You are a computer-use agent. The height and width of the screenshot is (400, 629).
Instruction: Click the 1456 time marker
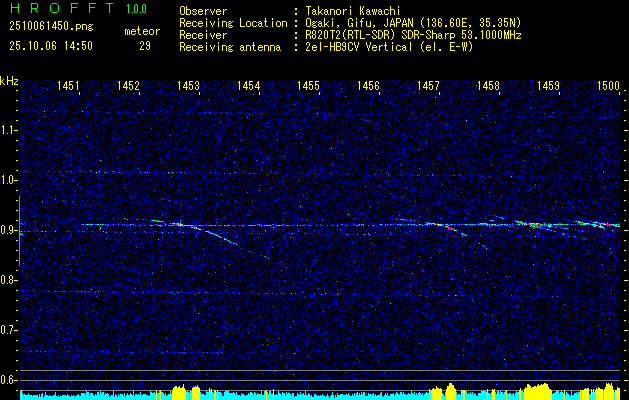368,85
